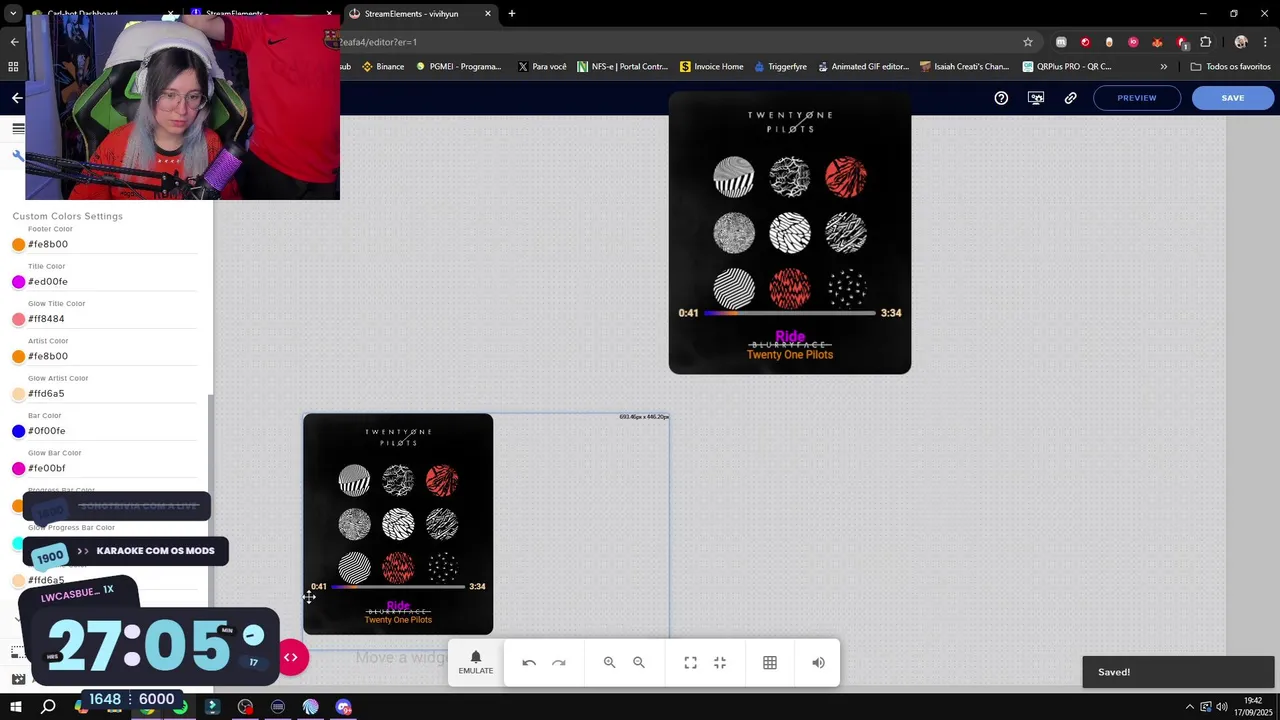Open Artist Color orange swatch
1280x720 pixels.
click(x=18, y=356)
